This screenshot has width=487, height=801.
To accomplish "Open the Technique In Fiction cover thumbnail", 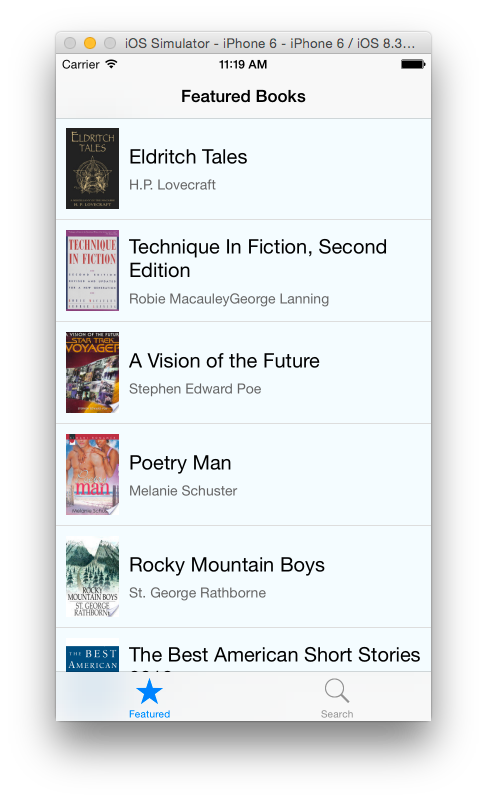I will point(92,270).
